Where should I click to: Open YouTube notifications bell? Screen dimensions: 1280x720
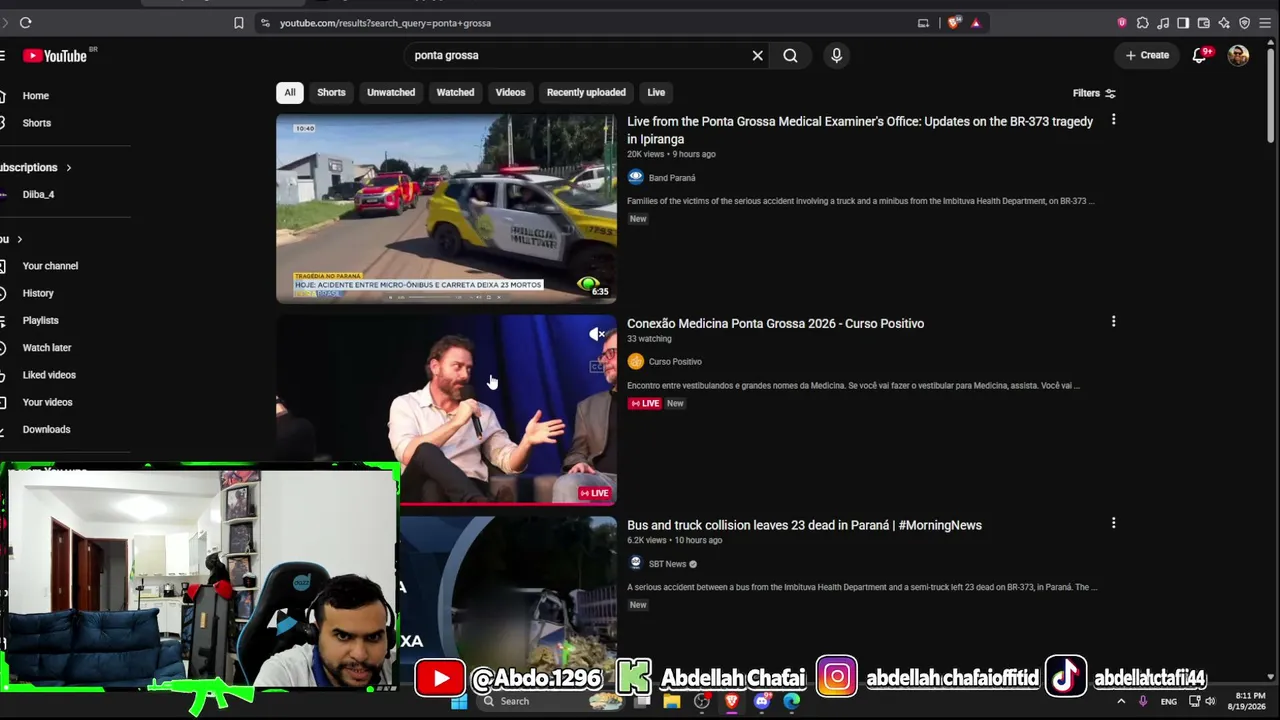pos(1200,56)
